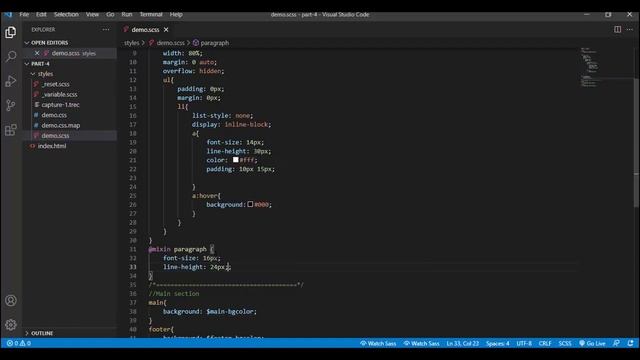Select demo.scss in the styles folder
640x360 pixels.
(x=55, y=136)
